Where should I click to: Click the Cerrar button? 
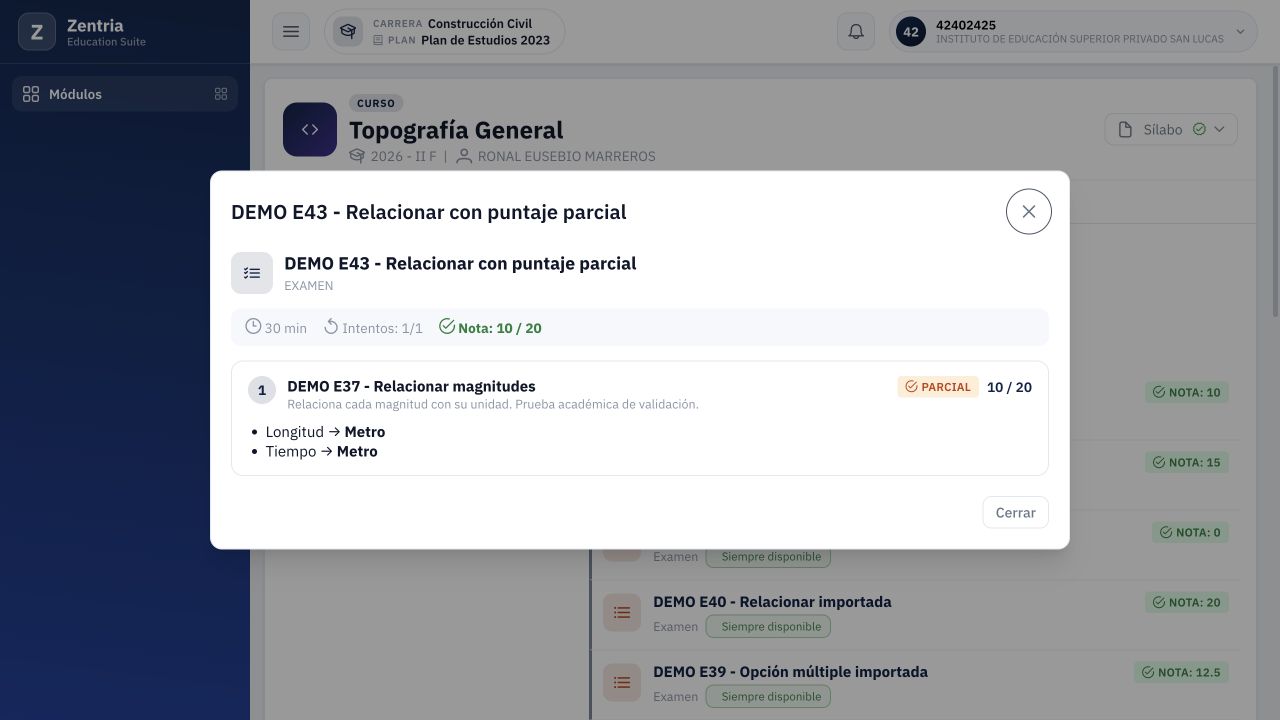tap(1015, 512)
